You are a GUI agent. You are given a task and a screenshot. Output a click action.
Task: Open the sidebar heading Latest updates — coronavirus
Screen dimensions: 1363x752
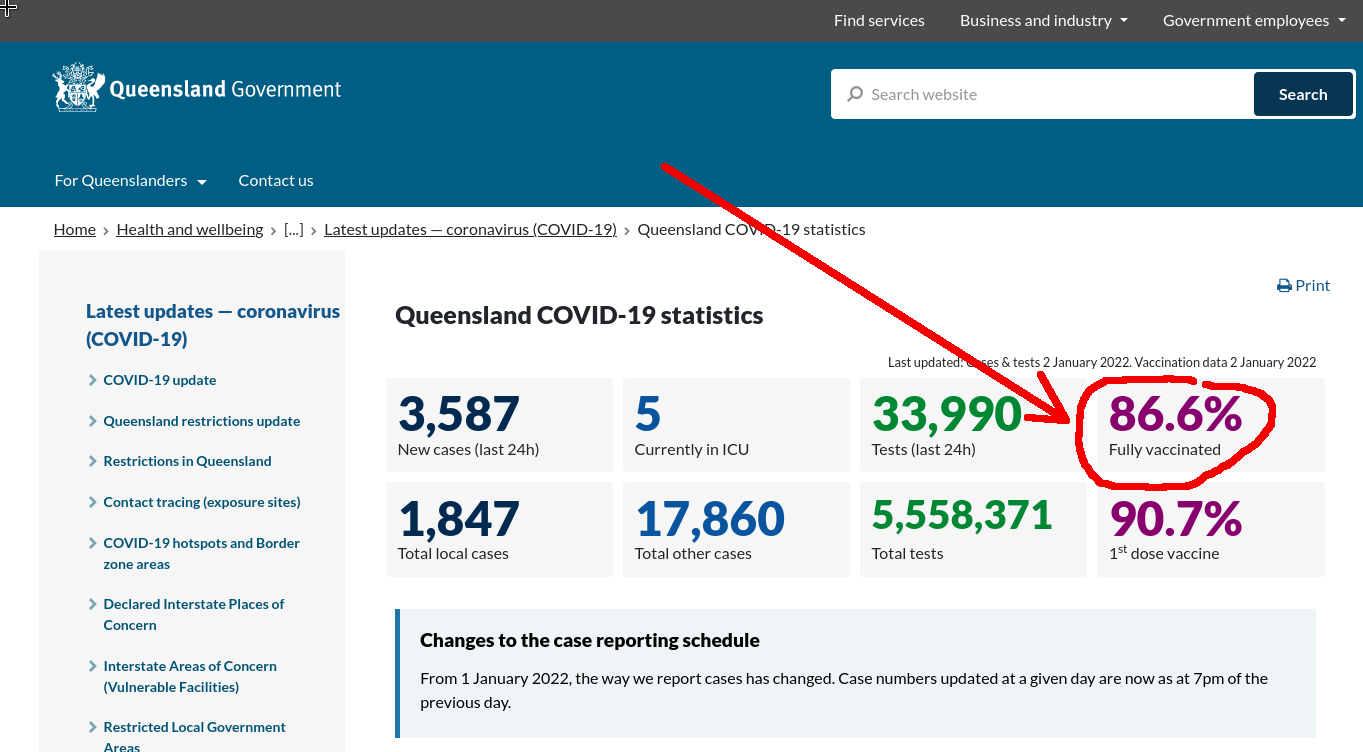213,325
